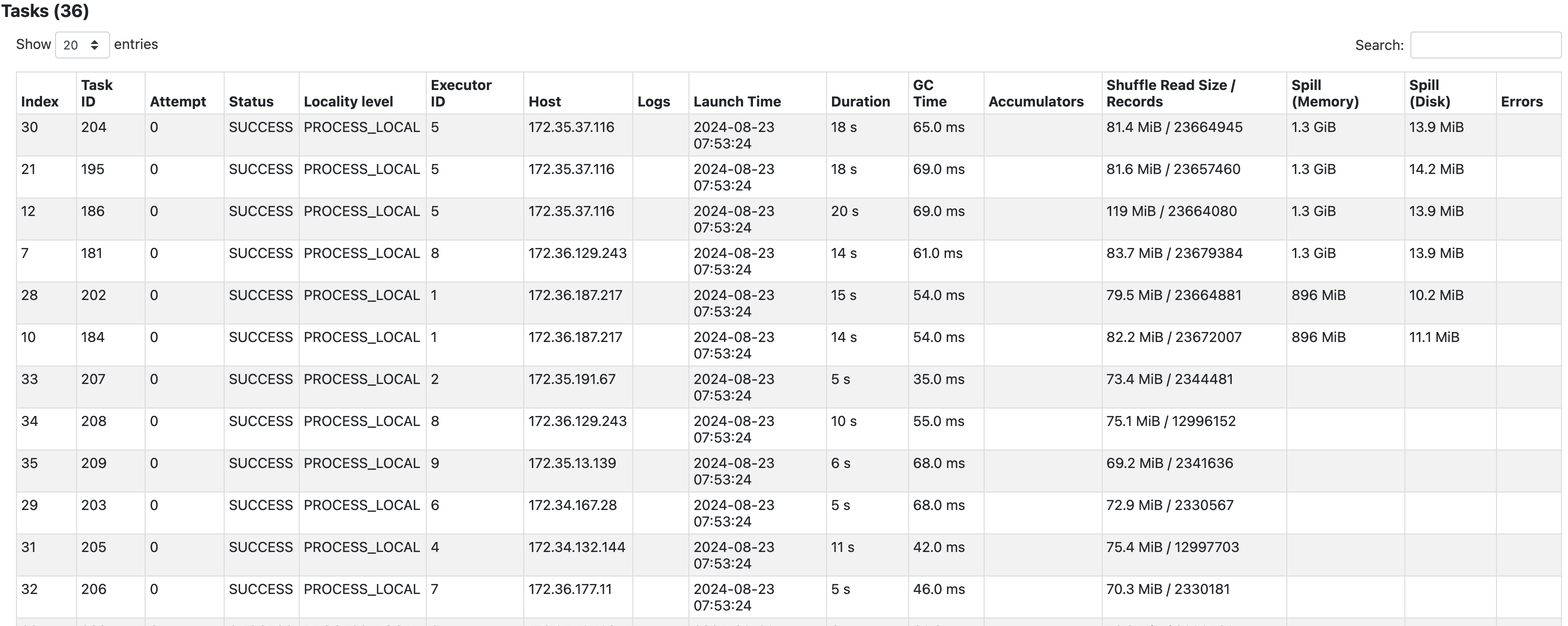1568x626 pixels.
Task: Click the stepper arrows beside entries selector
Action: [95, 44]
